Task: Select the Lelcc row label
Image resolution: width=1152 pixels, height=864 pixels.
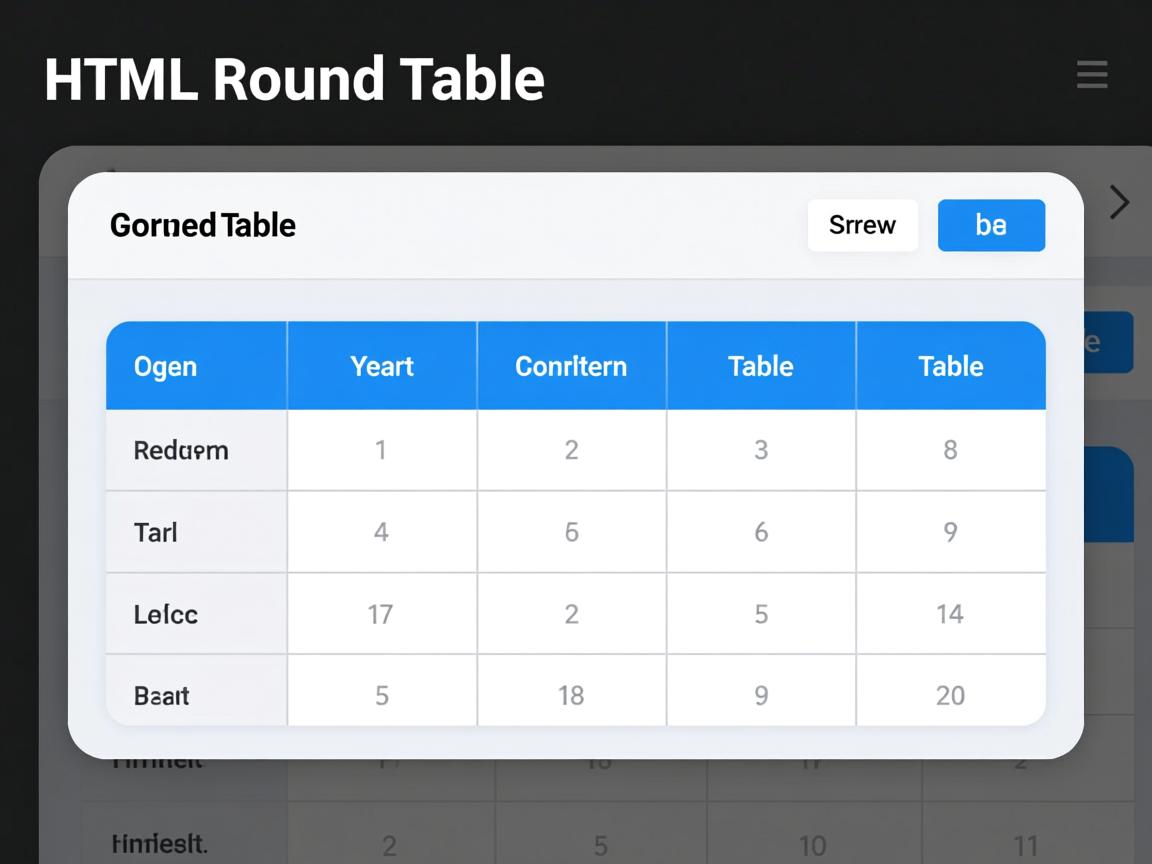Action: click(166, 614)
